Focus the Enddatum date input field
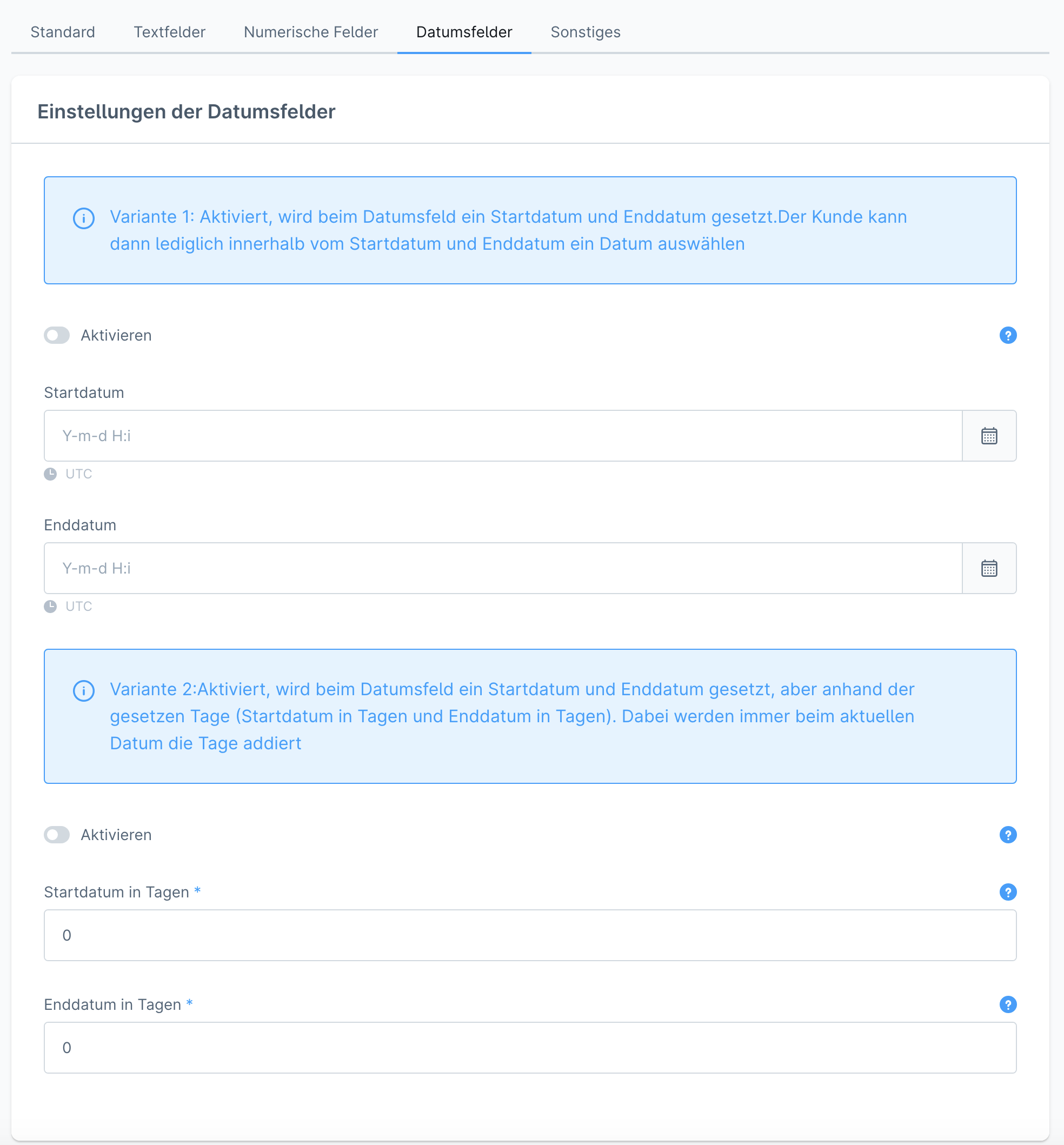Image resolution: width=1064 pixels, height=1145 pixels. pyautogui.click(x=503, y=568)
